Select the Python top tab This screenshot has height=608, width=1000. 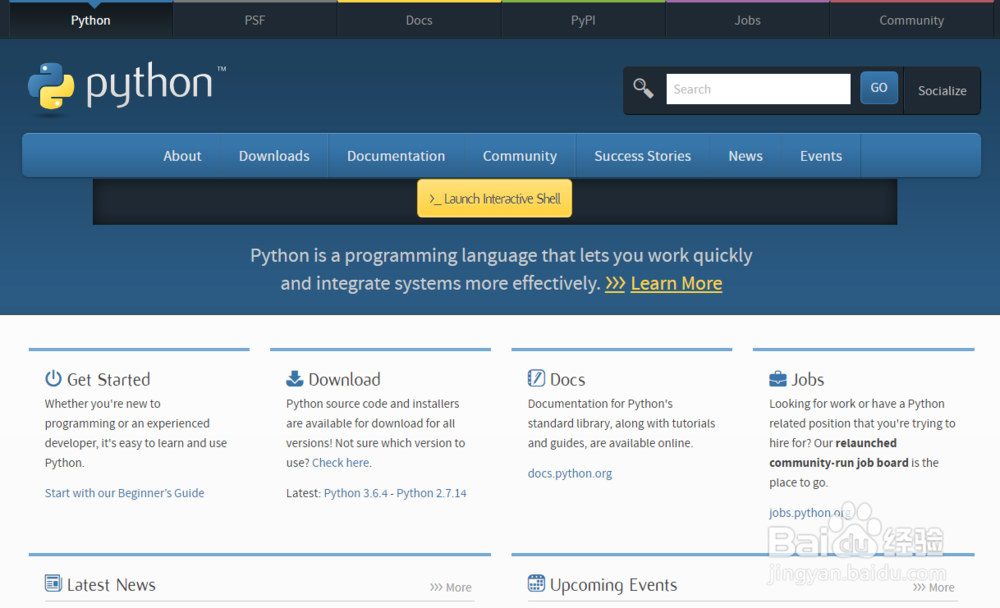pyautogui.click(x=91, y=20)
